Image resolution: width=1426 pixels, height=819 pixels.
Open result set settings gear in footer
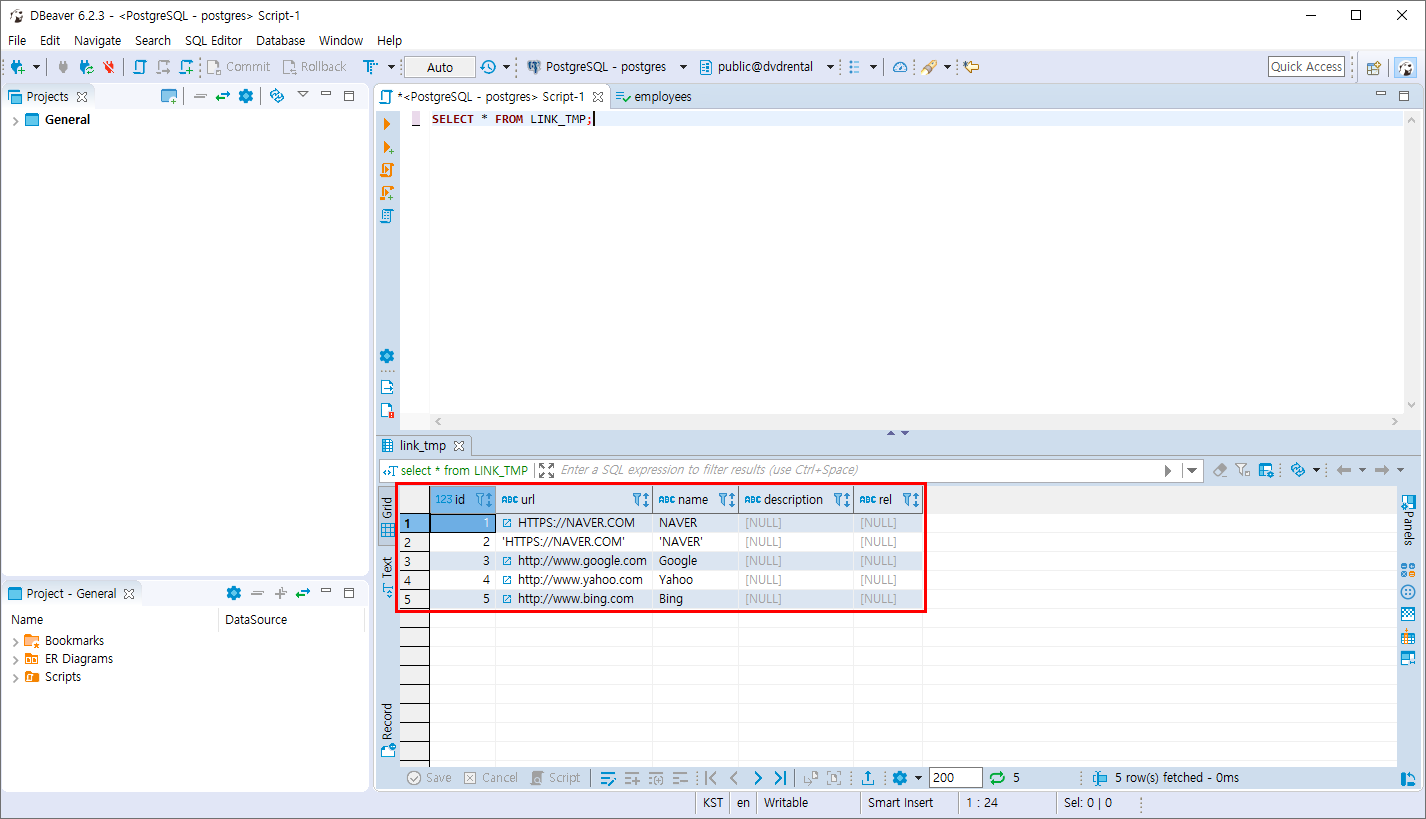(x=899, y=777)
